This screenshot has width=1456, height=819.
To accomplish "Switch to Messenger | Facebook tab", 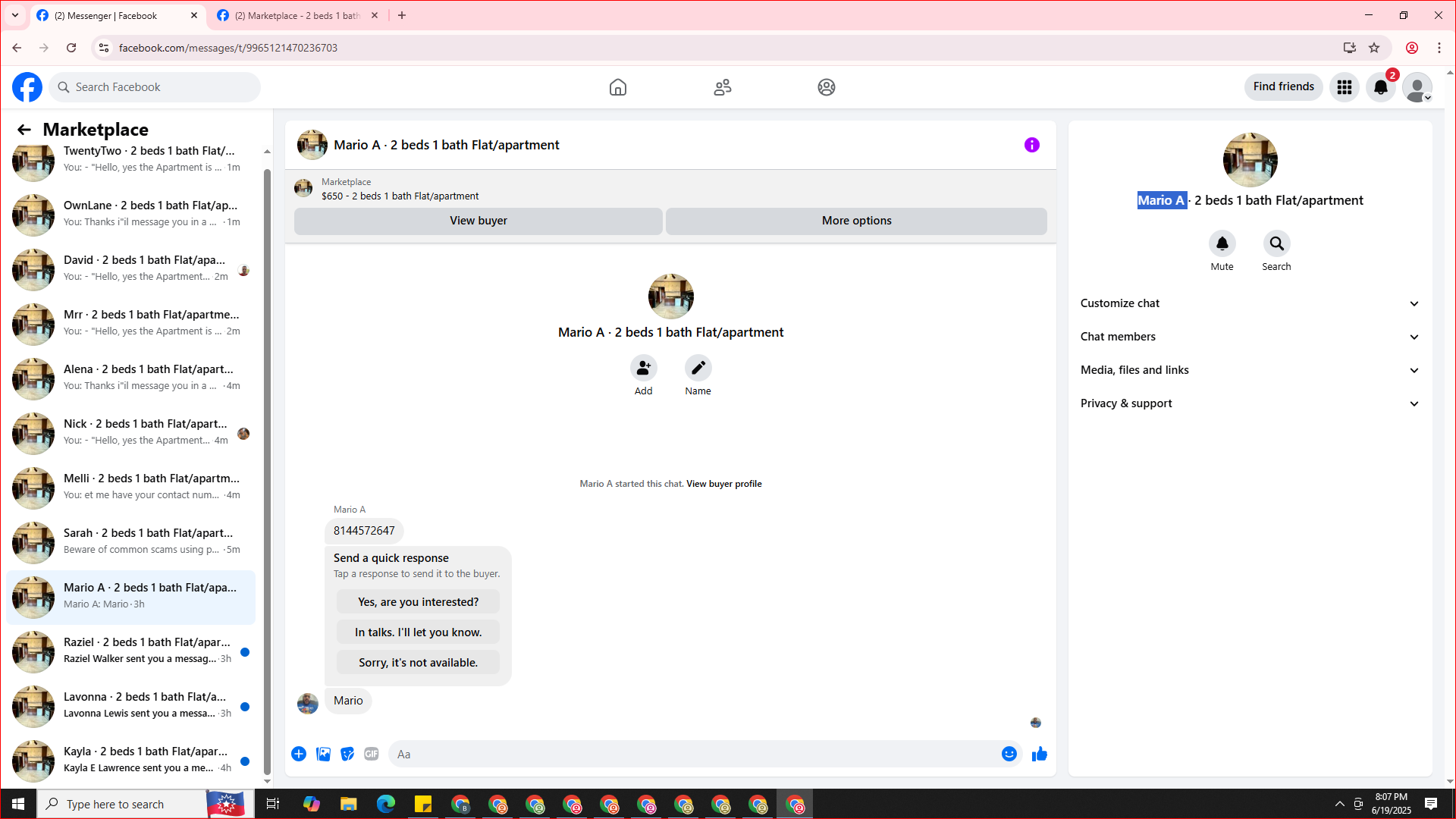I will [x=118, y=16].
